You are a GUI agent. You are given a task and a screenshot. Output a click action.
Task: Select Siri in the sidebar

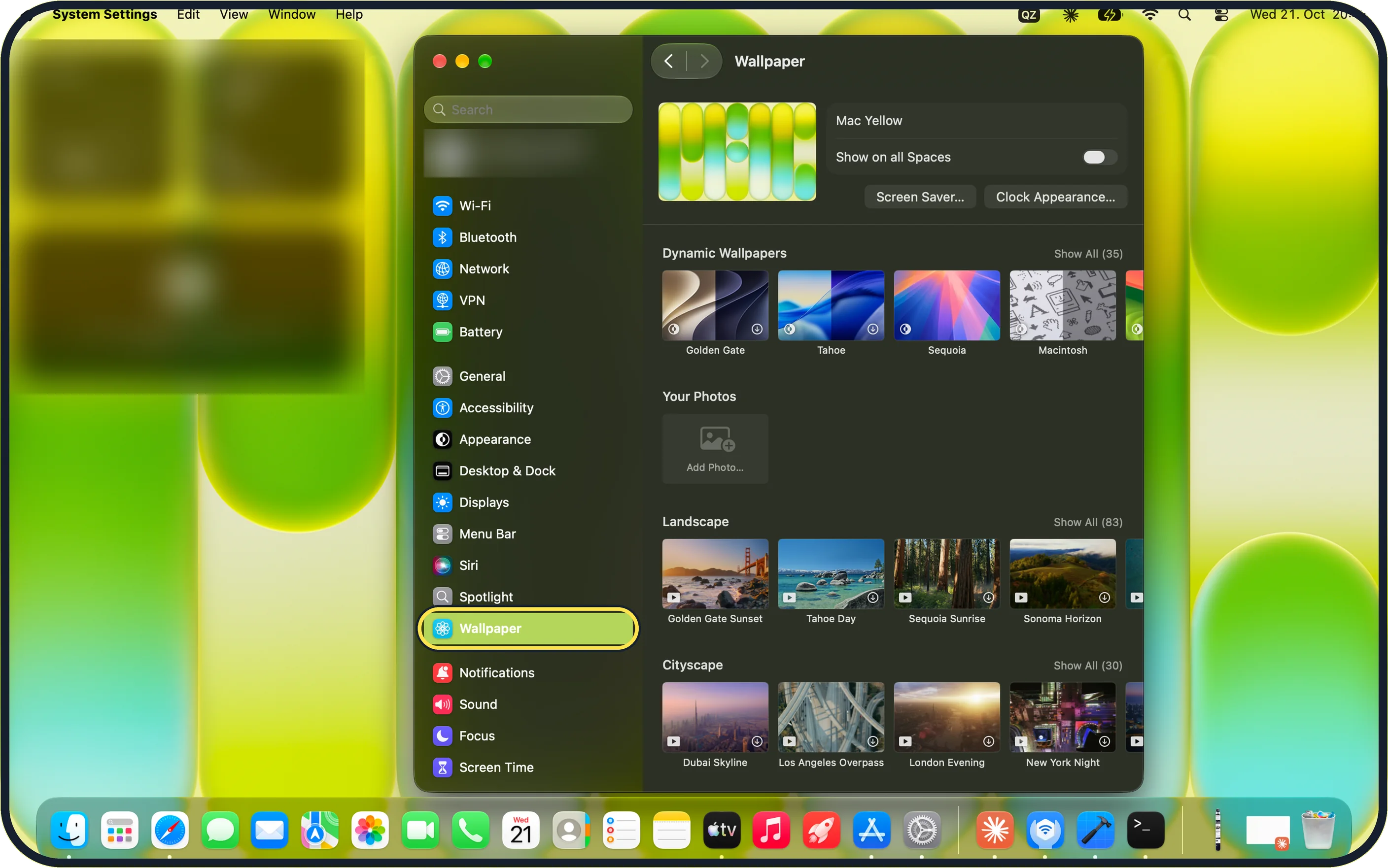[528, 566]
